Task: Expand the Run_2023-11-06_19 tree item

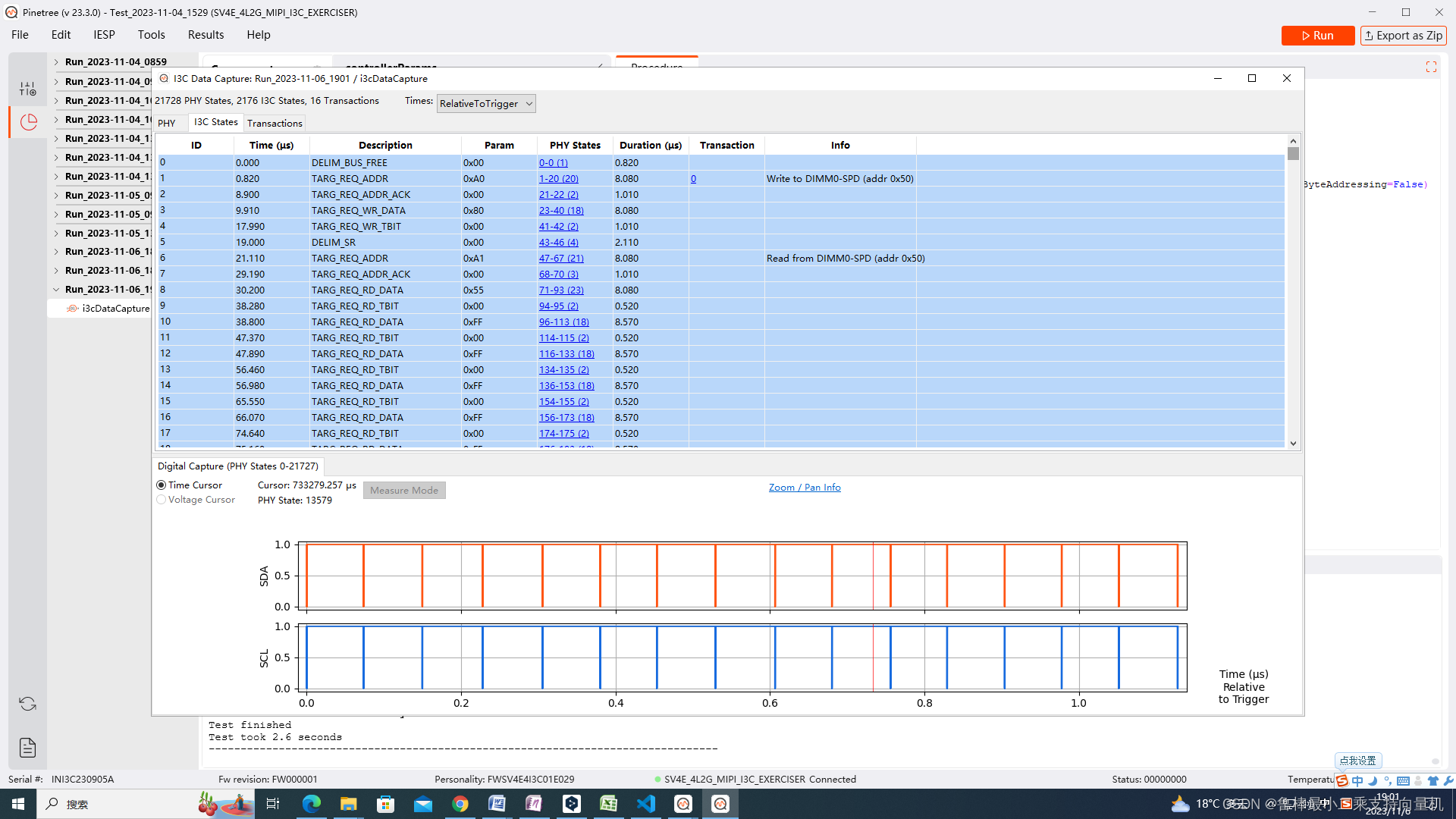Action: (55, 289)
